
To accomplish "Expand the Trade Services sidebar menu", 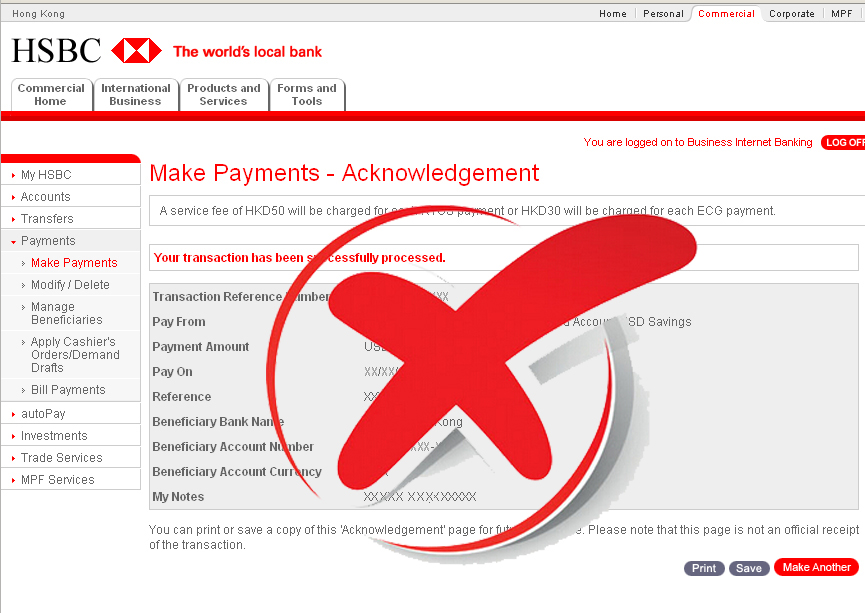I will click(x=62, y=458).
